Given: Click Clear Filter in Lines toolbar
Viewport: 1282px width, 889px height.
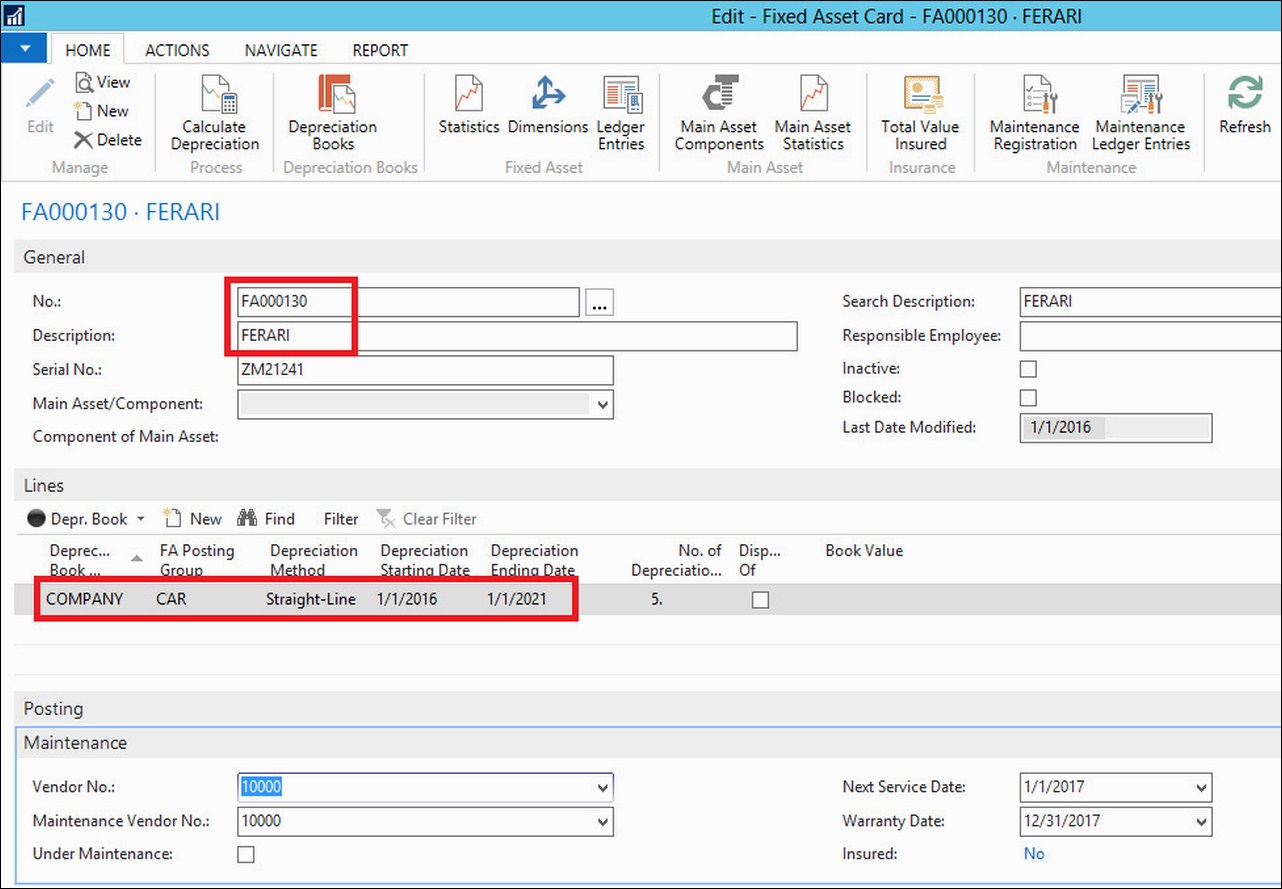Looking at the screenshot, I should click(427, 519).
